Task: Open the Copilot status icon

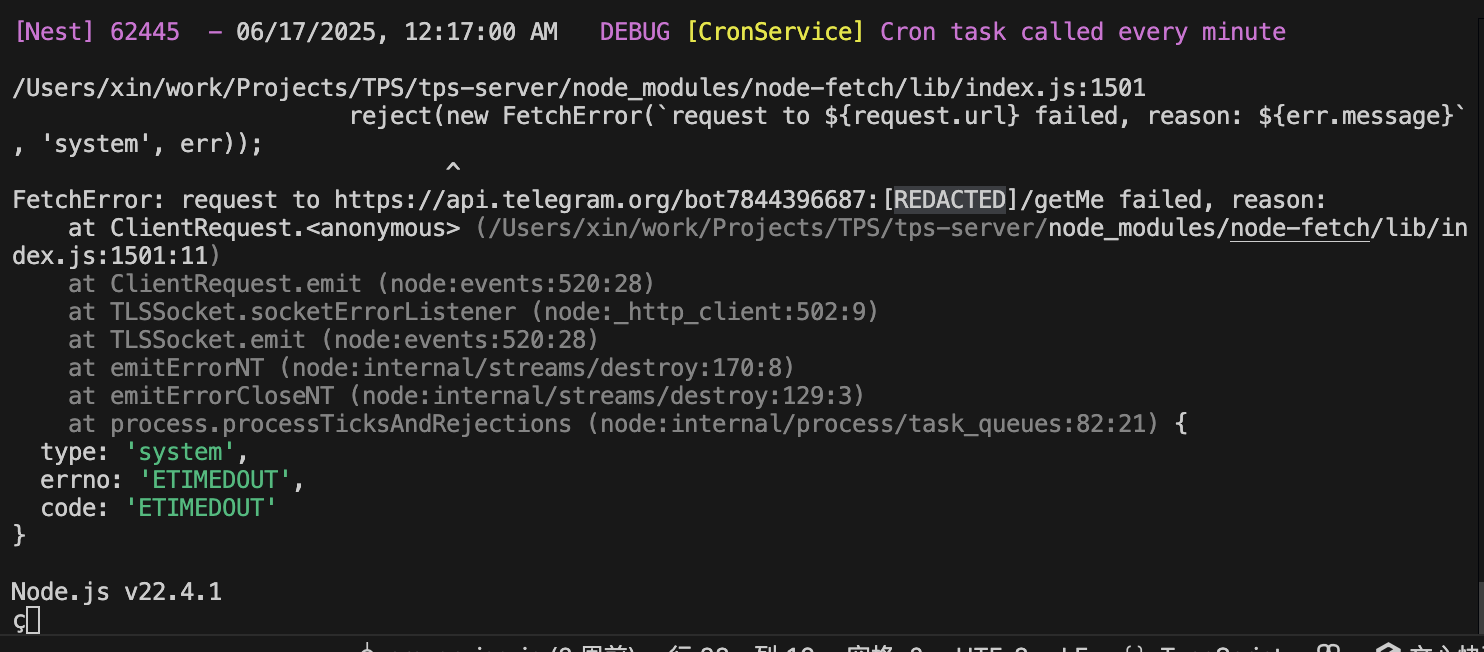Action: click(x=1328, y=648)
